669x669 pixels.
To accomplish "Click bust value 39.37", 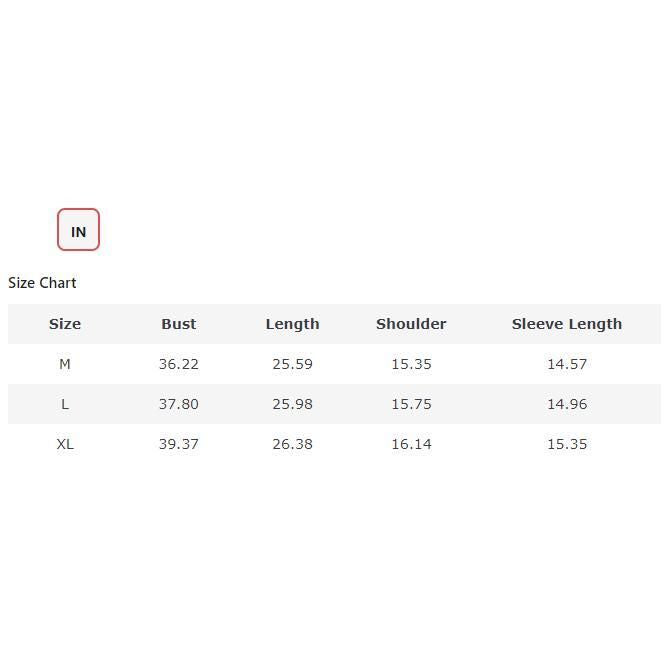I will coord(179,444).
